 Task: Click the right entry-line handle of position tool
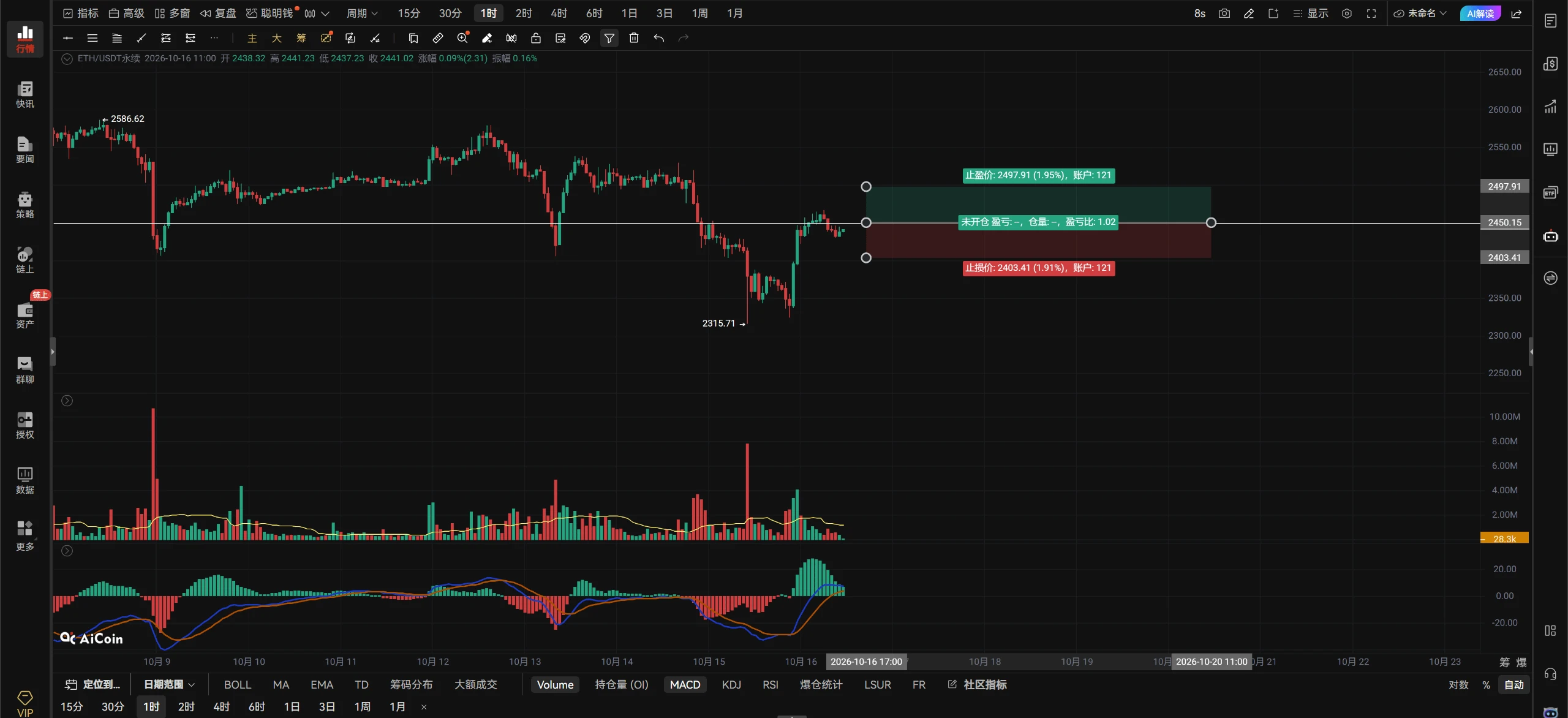pos(1210,223)
